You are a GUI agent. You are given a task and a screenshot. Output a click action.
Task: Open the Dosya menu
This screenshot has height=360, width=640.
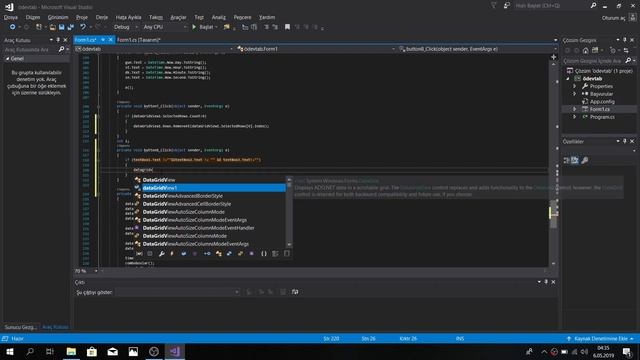(x=11, y=18)
